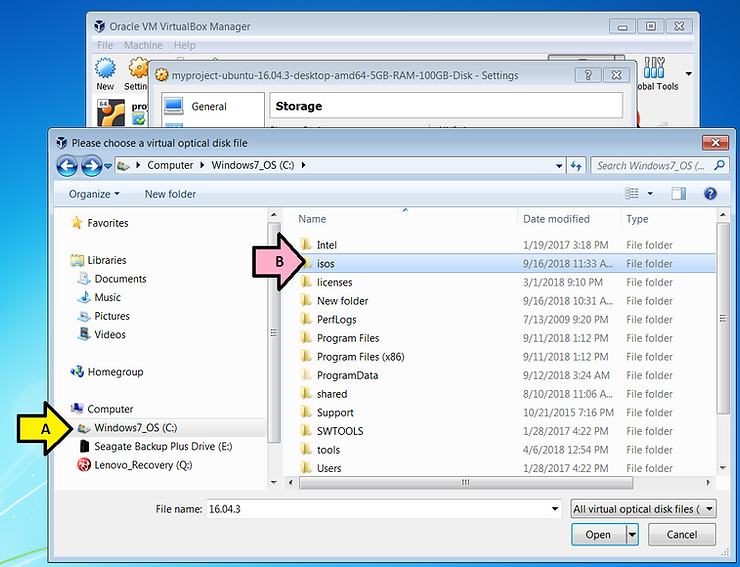Click the Back navigation arrow button
Screen dimensions: 740x567
[x=67, y=166]
